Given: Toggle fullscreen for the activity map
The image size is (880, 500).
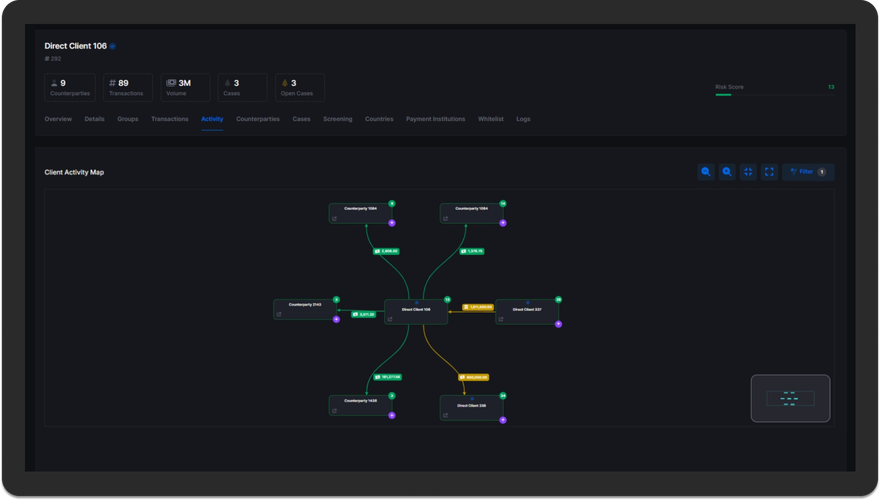Looking at the screenshot, I should click(x=769, y=172).
